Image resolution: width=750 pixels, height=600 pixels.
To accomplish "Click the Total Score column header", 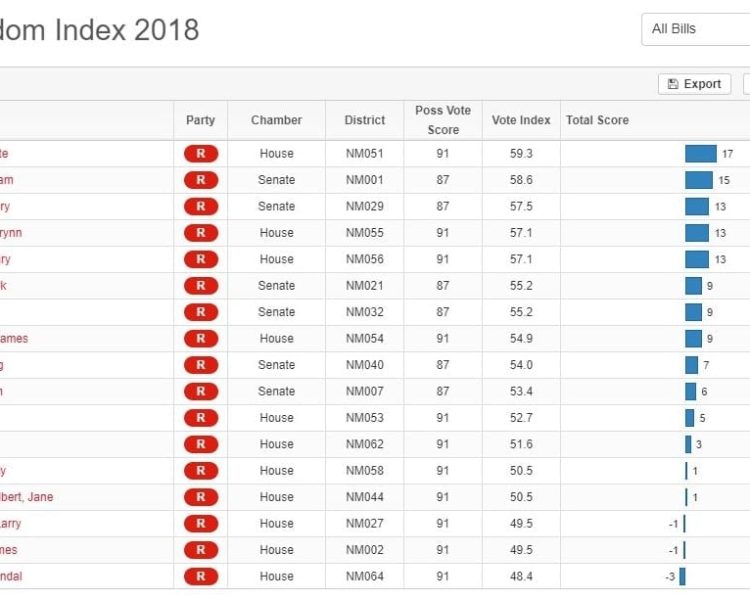I will (x=597, y=120).
